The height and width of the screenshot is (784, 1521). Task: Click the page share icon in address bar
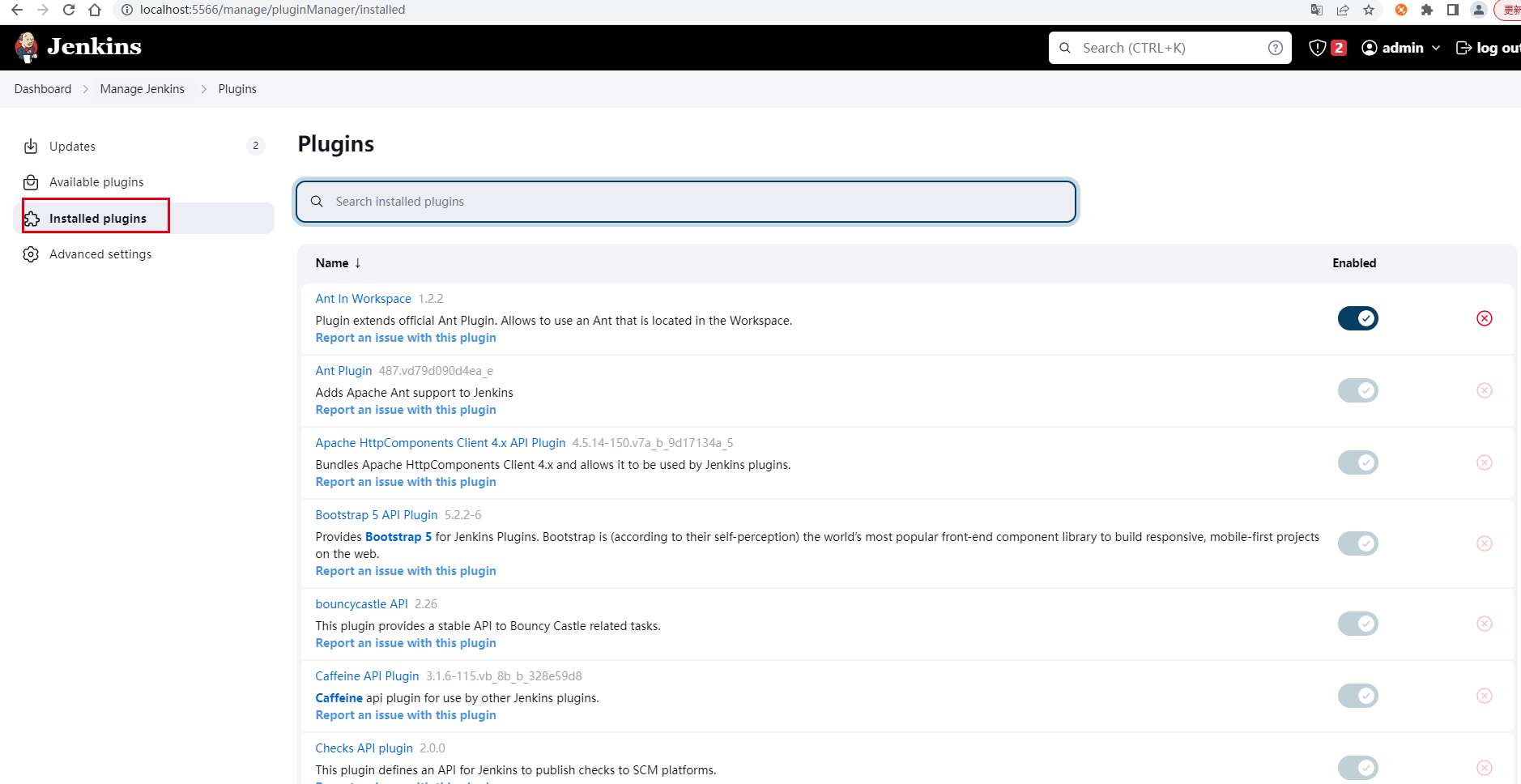[1343, 10]
